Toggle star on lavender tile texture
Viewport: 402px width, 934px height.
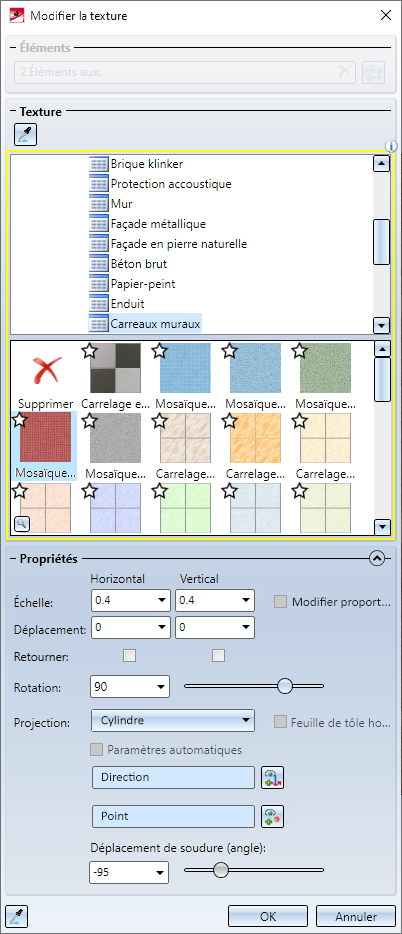89,491
